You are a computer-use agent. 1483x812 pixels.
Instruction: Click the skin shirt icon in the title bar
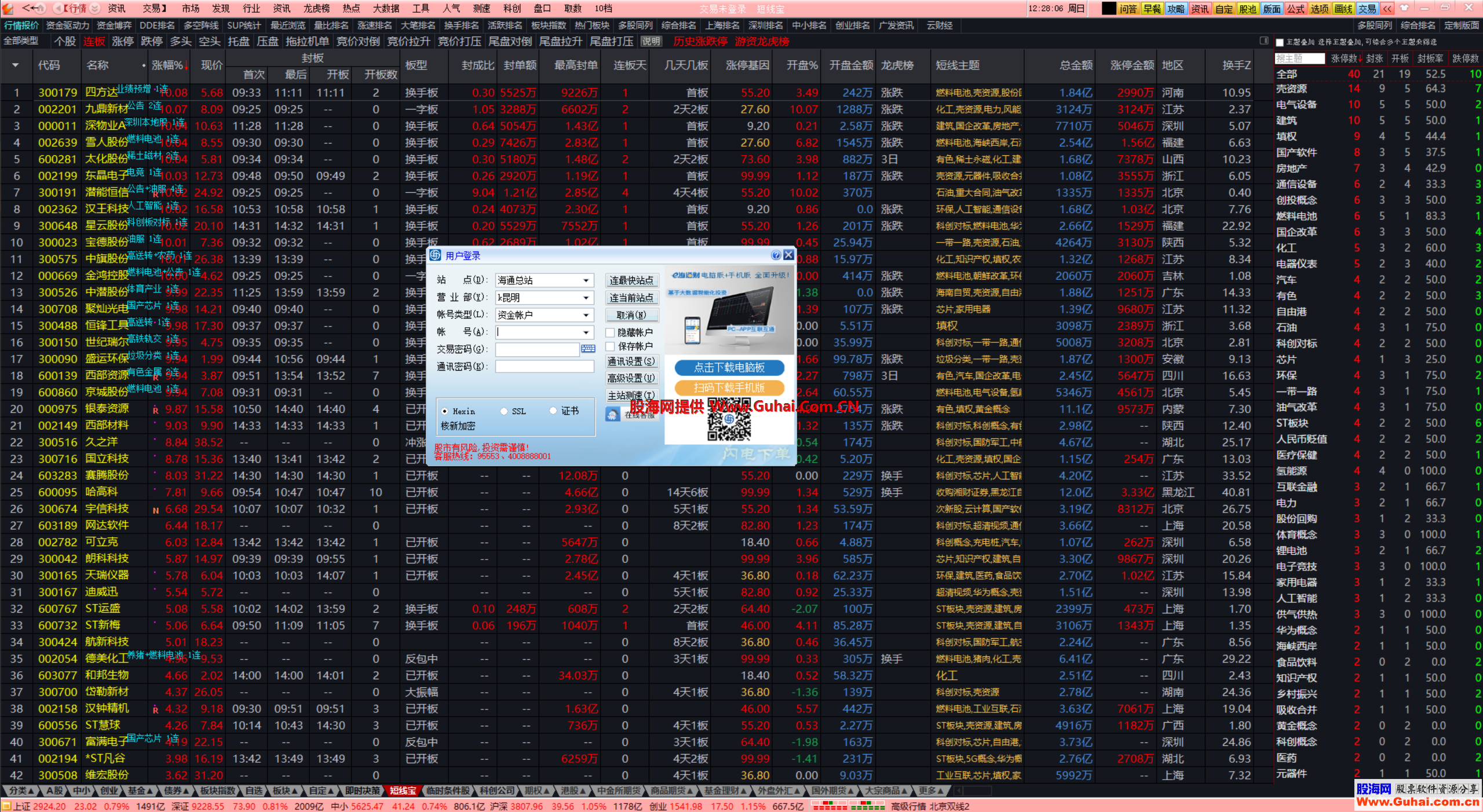click(x=1404, y=8)
